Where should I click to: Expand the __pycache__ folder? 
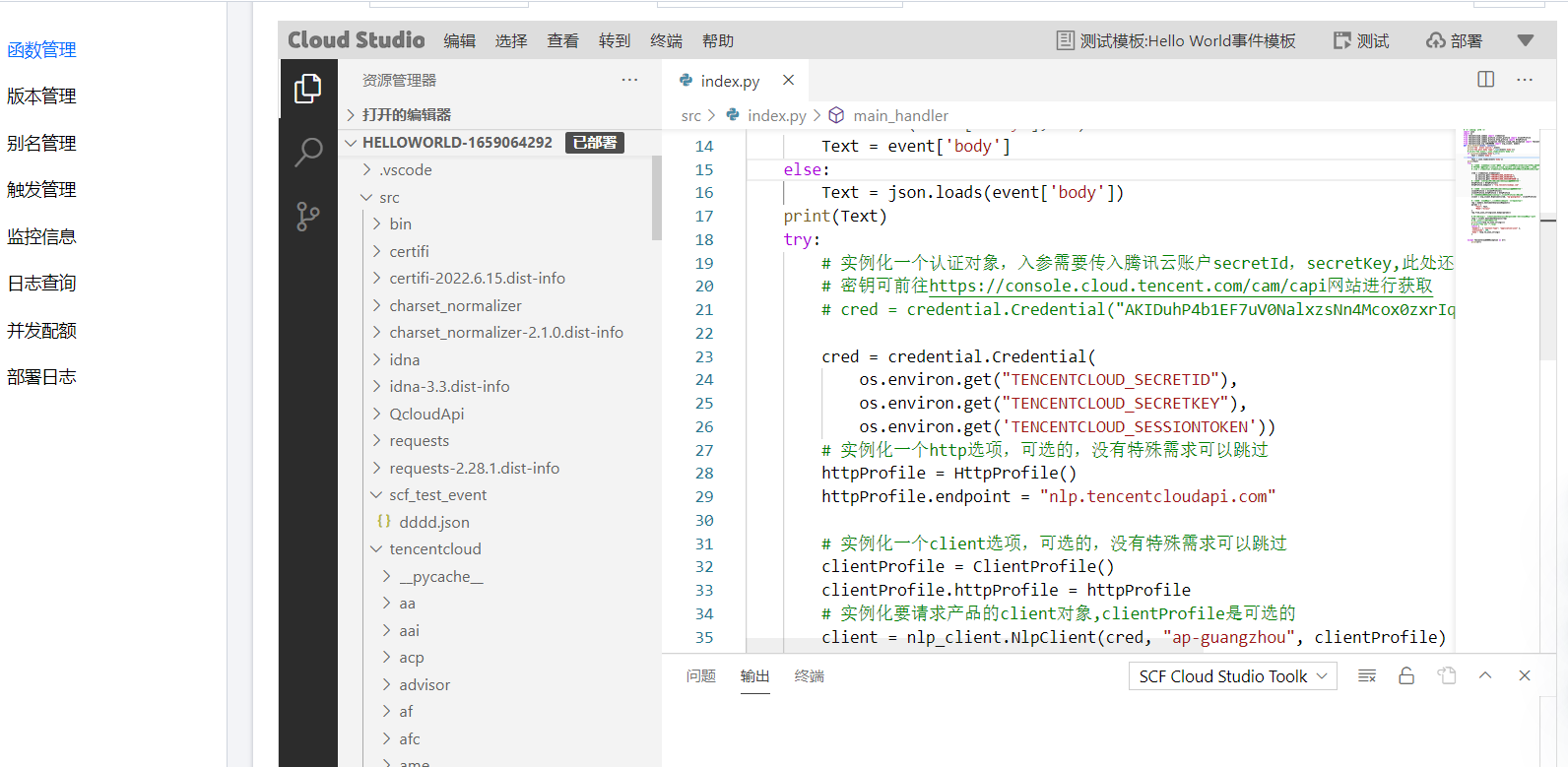pos(387,576)
